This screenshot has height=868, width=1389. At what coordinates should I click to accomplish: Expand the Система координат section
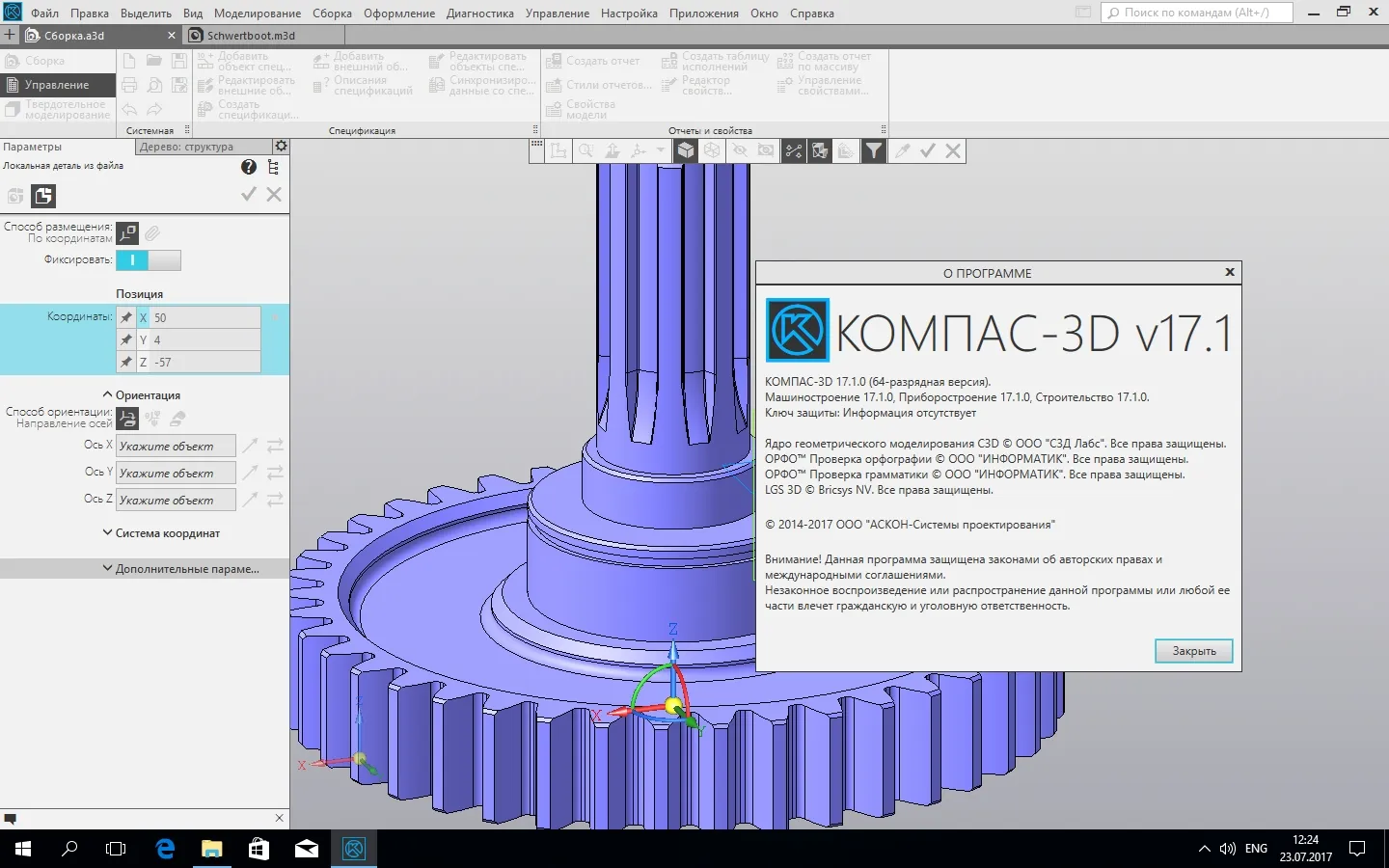point(161,533)
